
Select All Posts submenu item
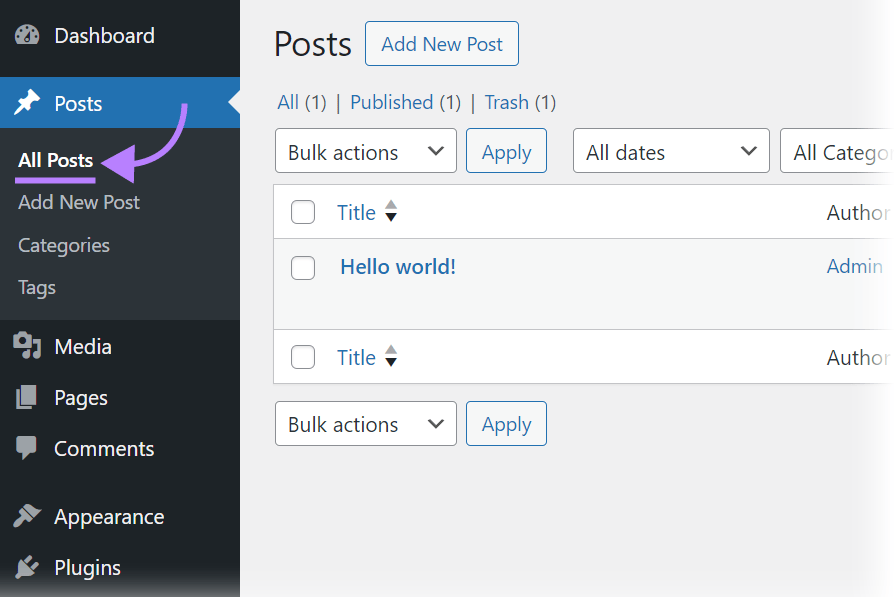click(x=55, y=160)
